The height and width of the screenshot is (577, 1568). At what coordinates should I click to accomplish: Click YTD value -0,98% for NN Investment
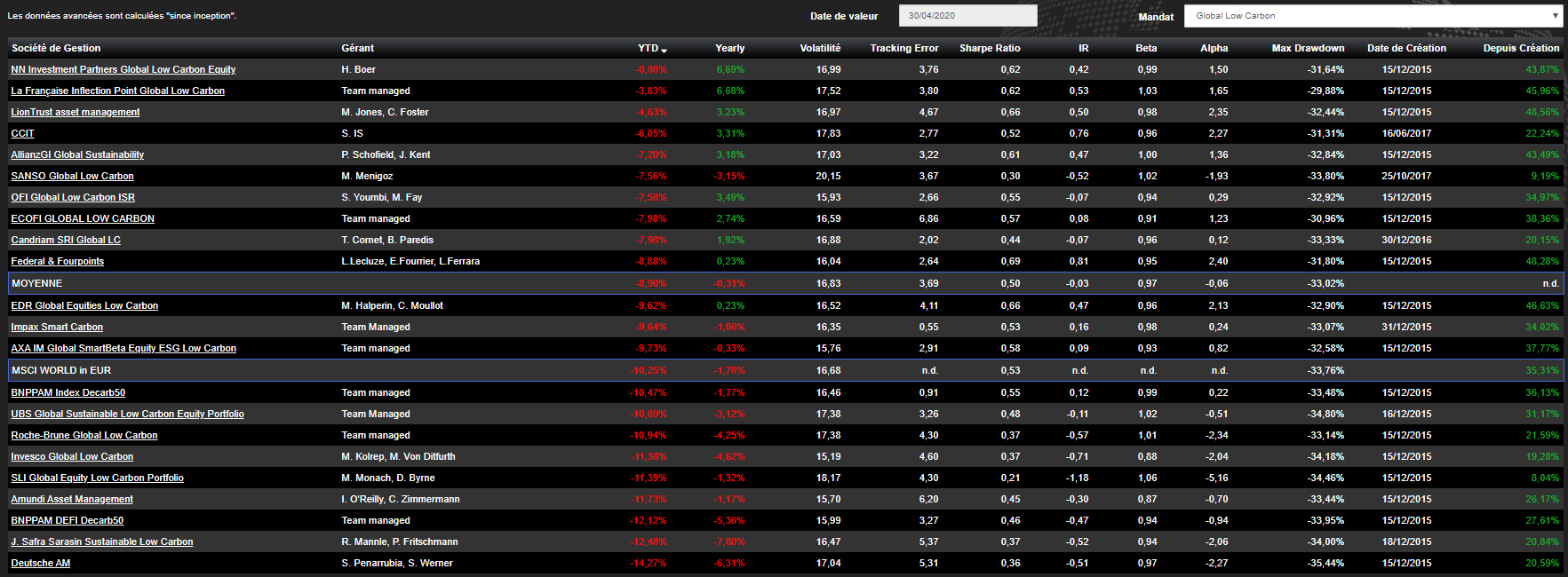[651, 69]
